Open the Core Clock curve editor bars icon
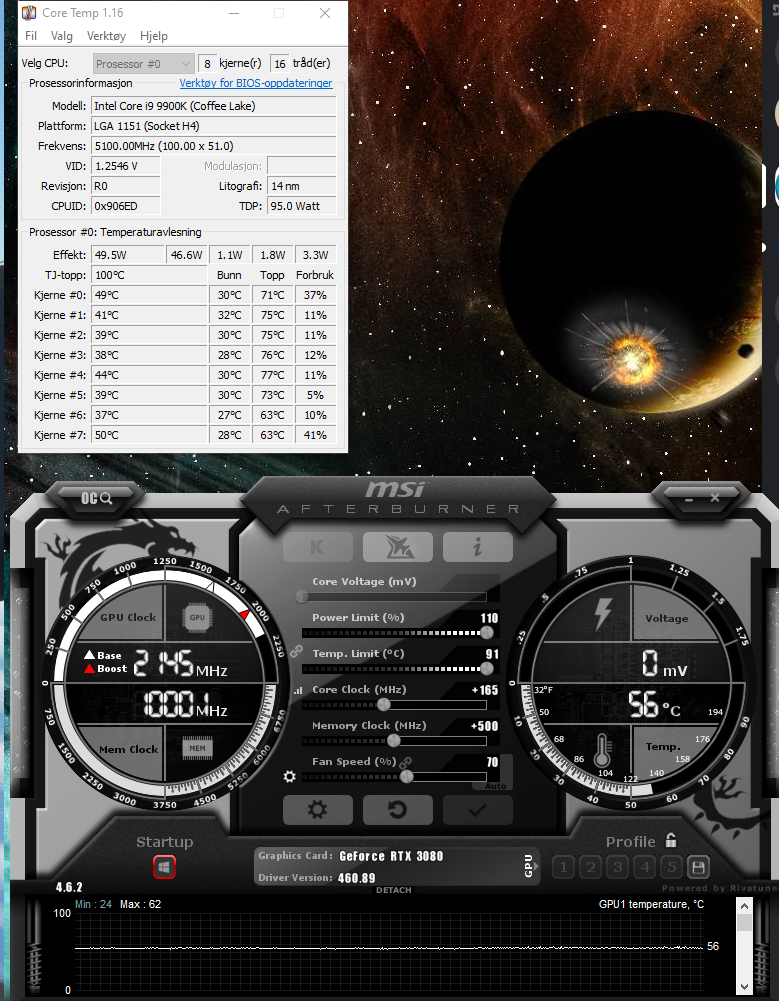This screenshot has width=779, height=1001. point(298,690)
